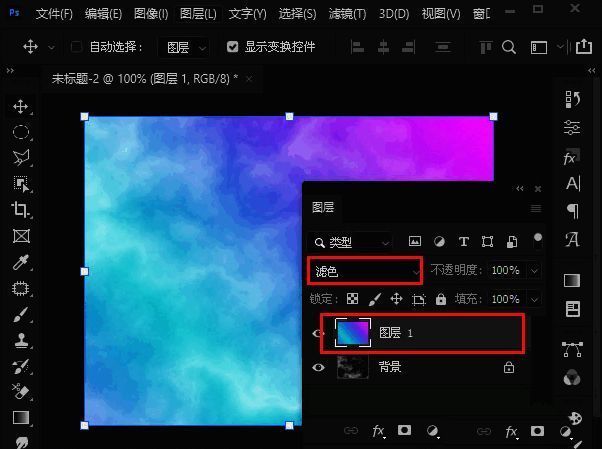Viewport: 602px width, 449px height.
Task: Select the Elliptical Marquee tool
Action: coord(21,132)
